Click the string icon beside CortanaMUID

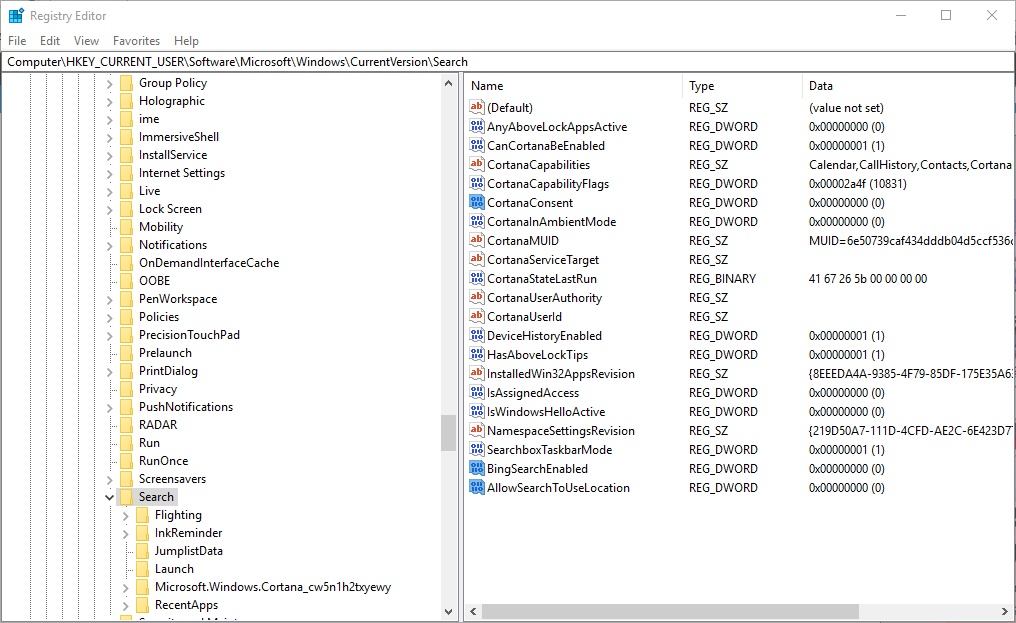pyautogui.click(x=477, y=240)
